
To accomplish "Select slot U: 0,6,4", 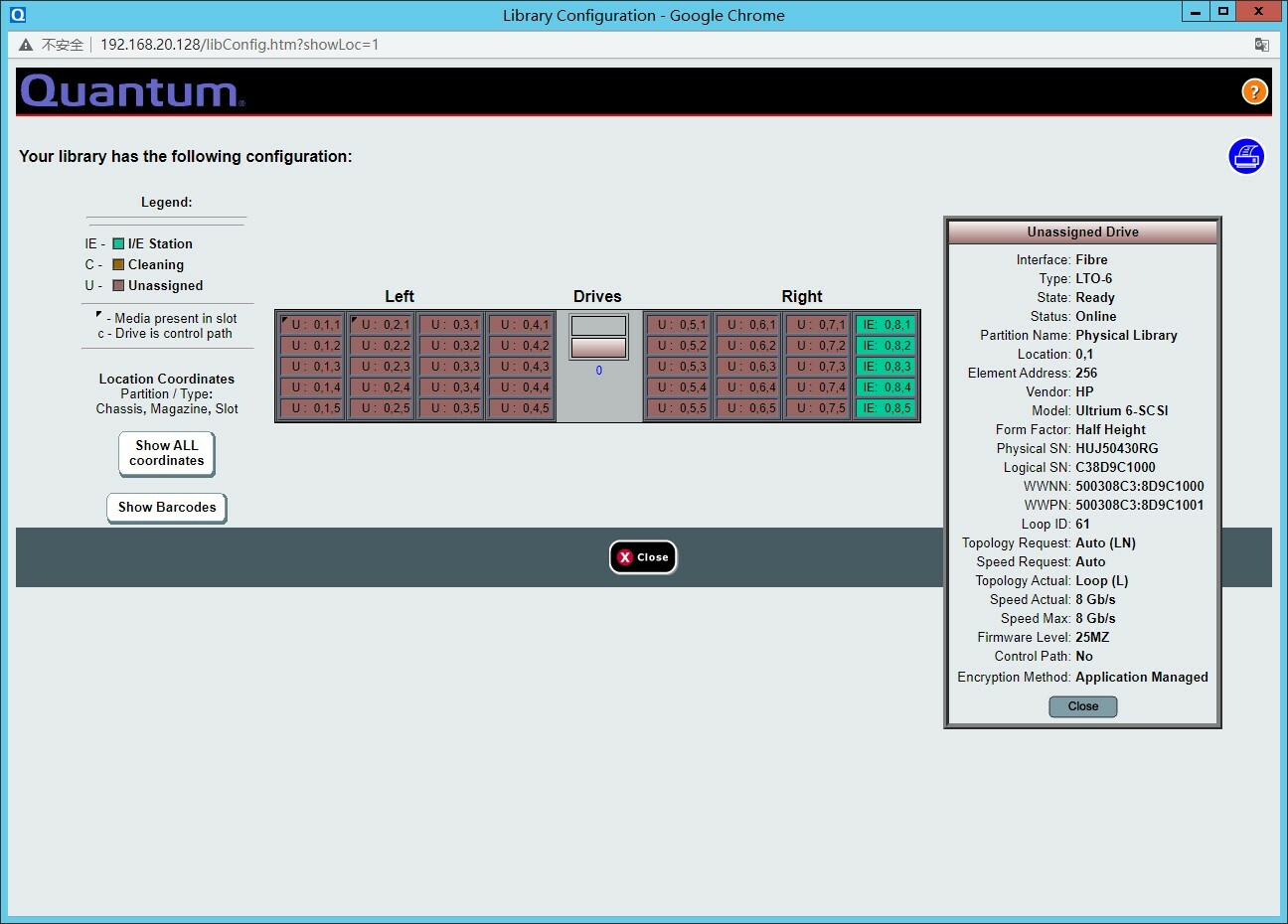I will tap(747, 387).
